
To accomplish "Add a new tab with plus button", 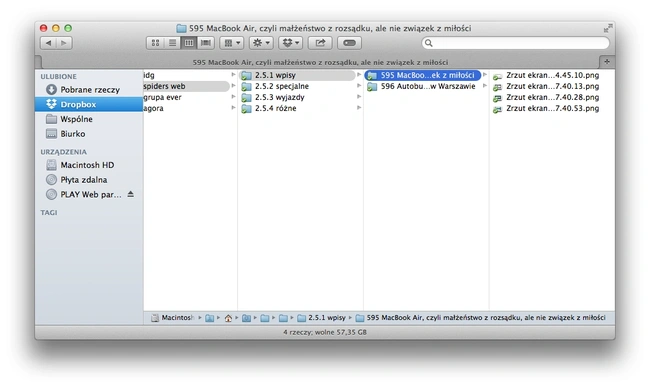I will pos(607,62).
